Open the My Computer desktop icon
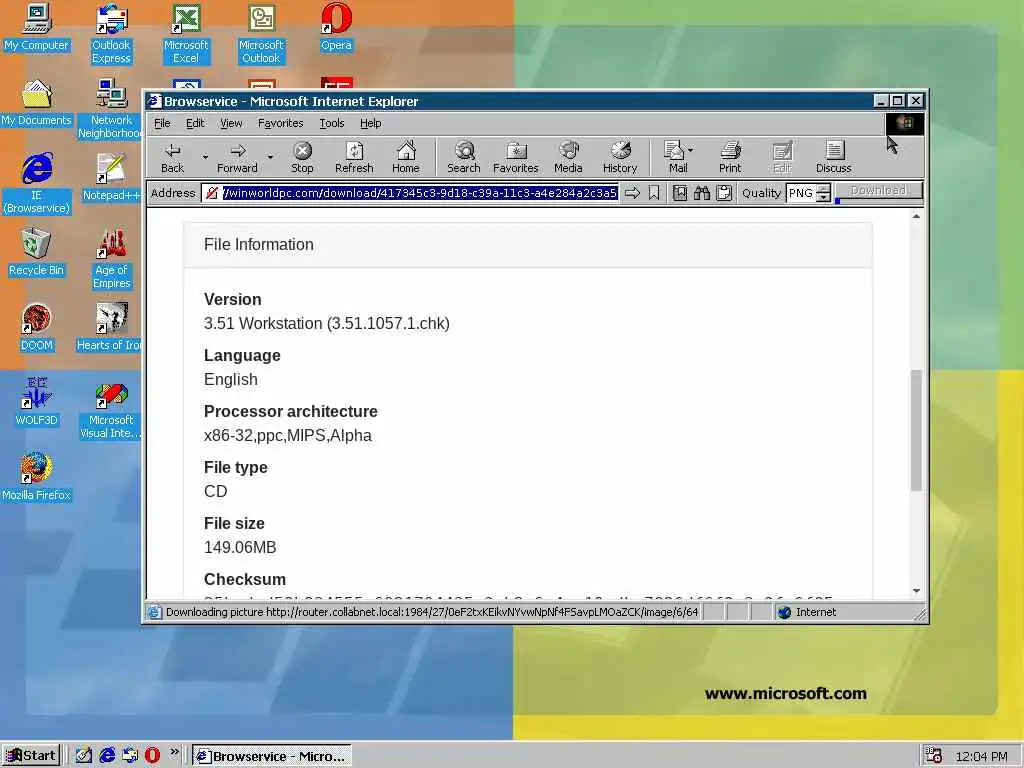This screenshot has height=768, width=1024. pos(37,27)
